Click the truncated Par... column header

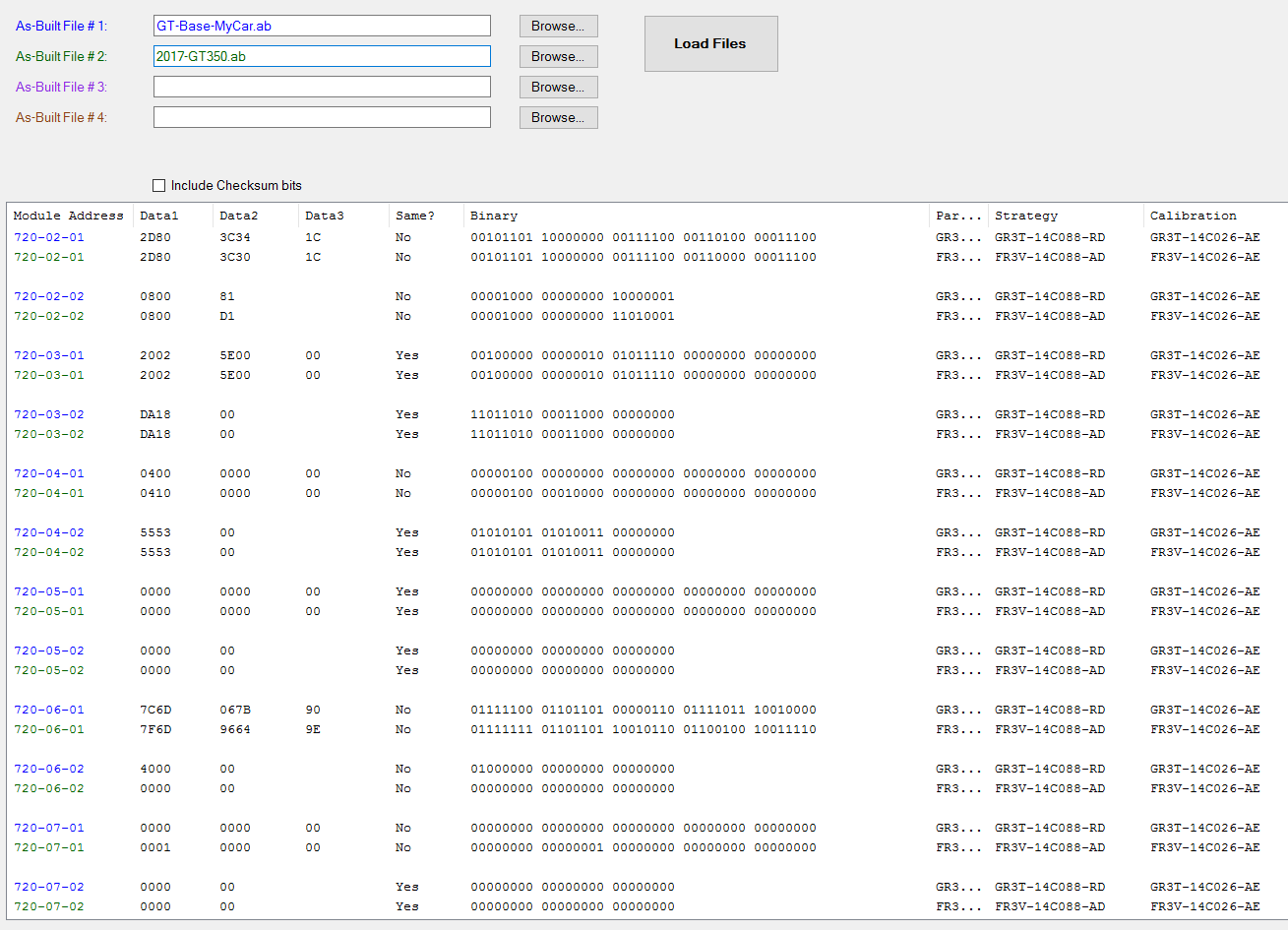tap(958, 216)
